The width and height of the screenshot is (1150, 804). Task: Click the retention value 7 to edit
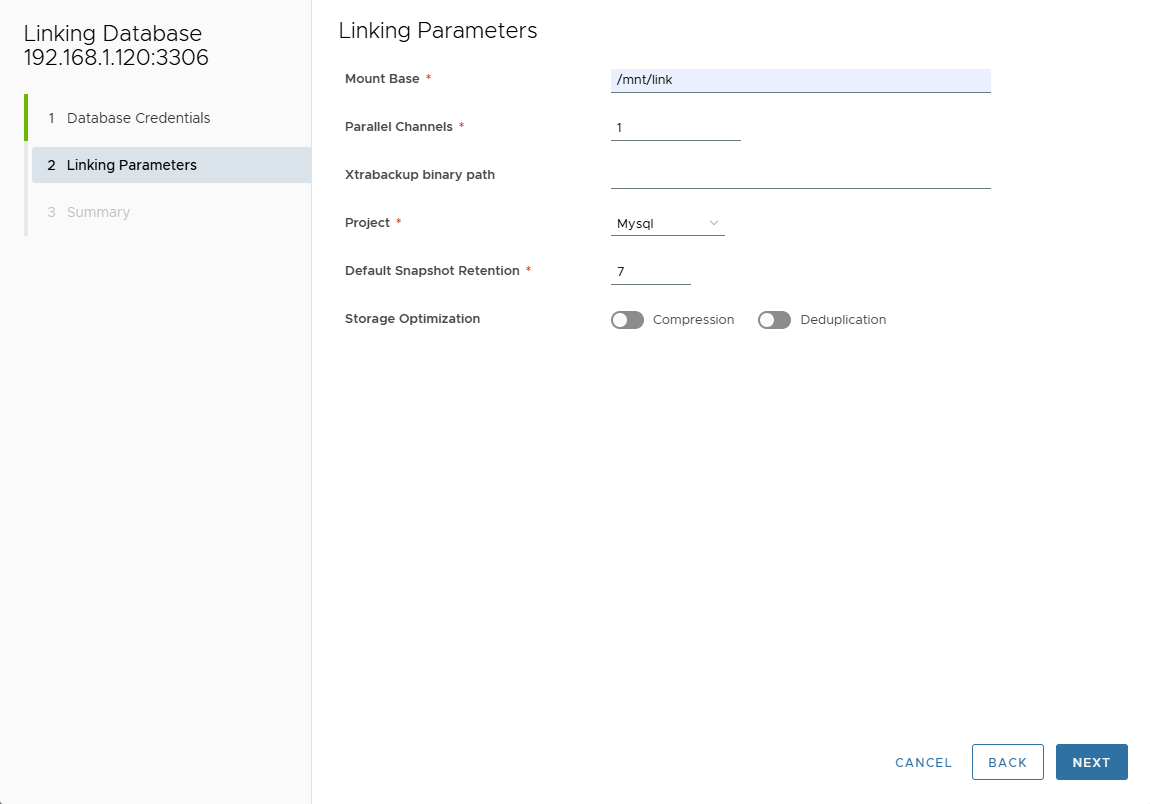point(621,270)
